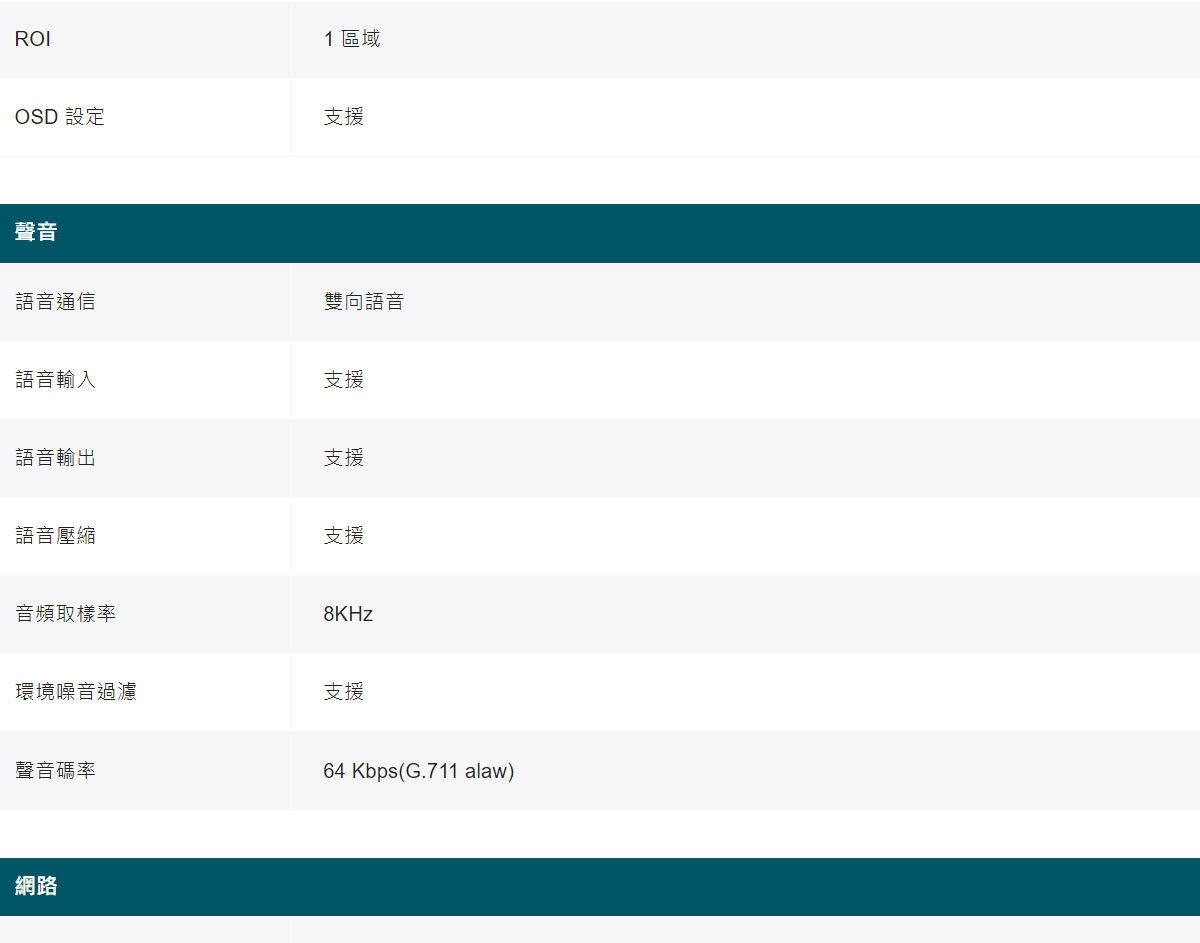Click the '語音壓縮' row label

[55, 535]
